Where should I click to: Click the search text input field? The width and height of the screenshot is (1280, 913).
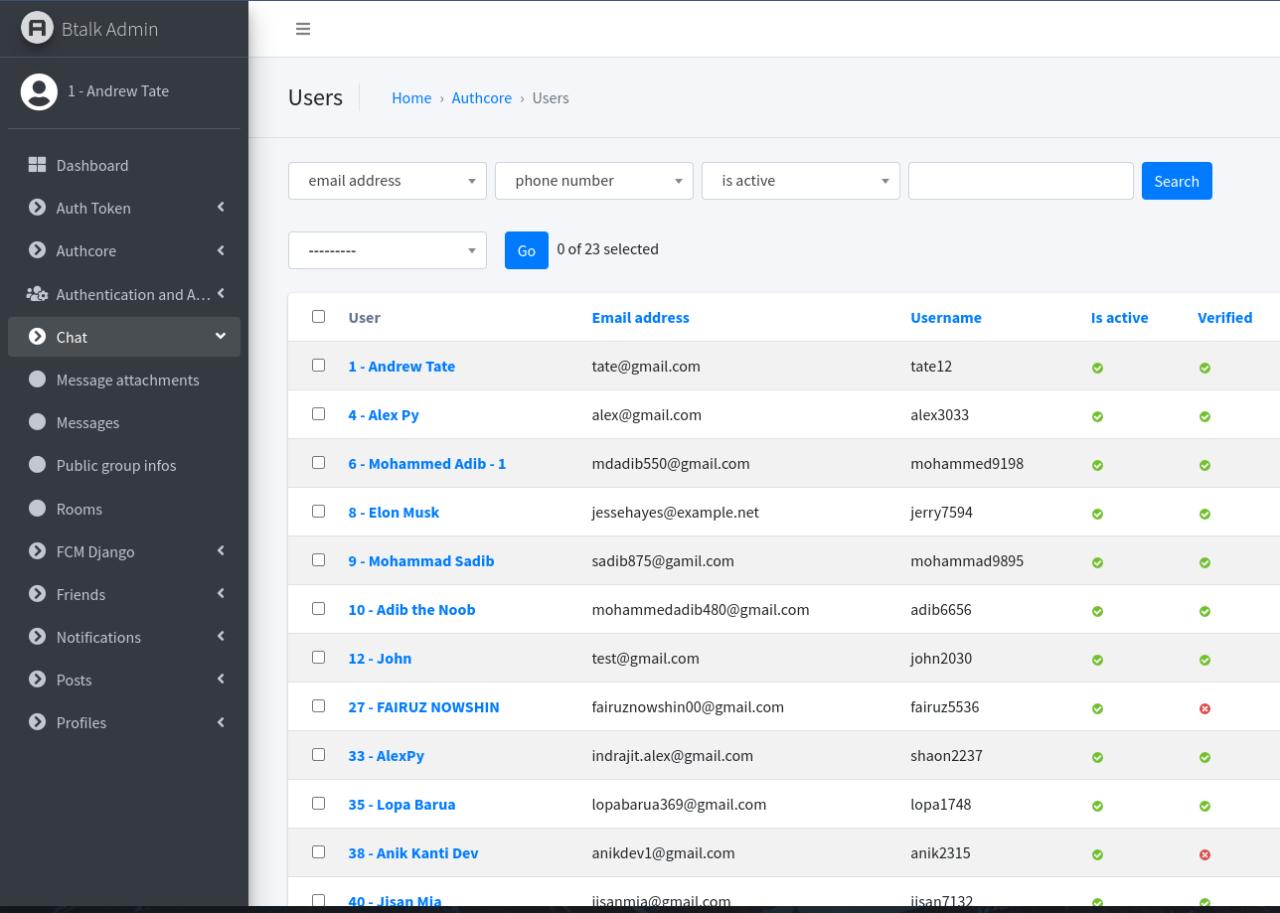(1021, 181)
